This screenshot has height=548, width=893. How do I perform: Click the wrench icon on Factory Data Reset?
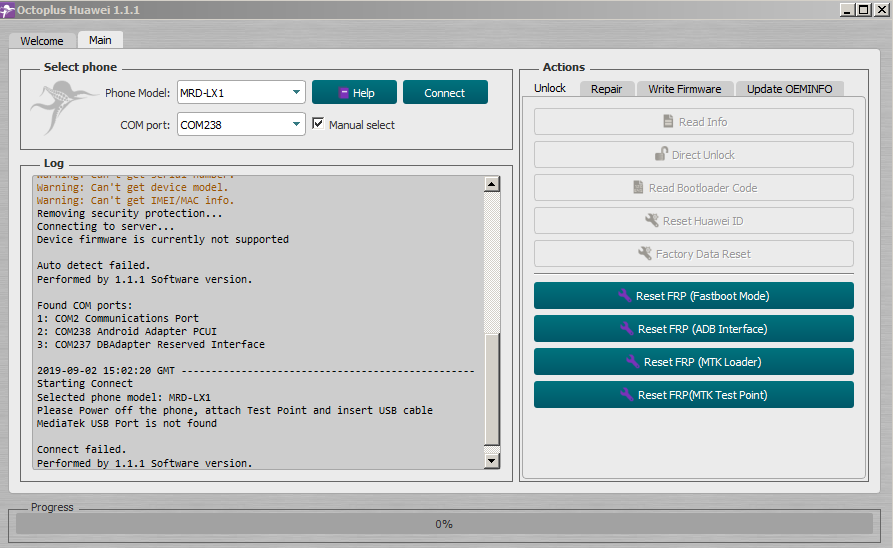645,253
